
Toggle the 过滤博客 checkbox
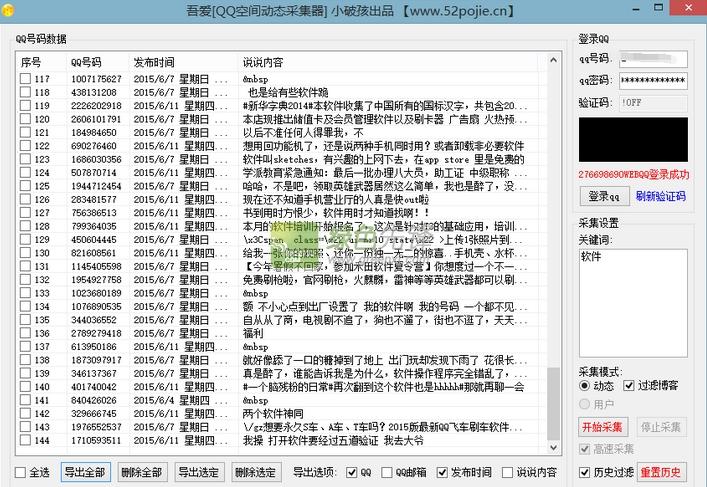[629, 386]
